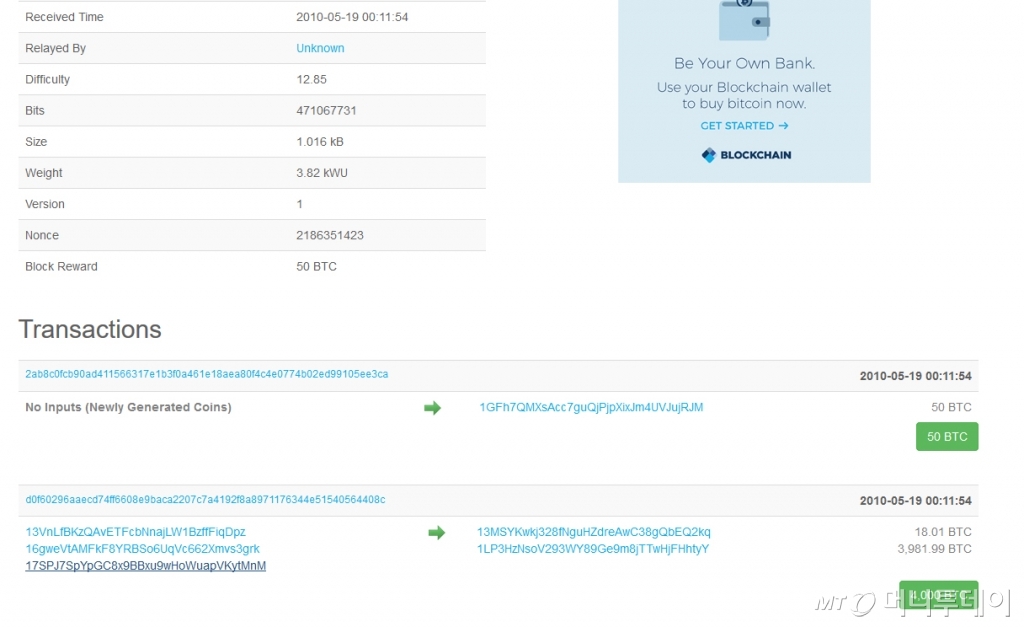Open transaction hash starting with d0f60296aaecd
This screenshot has height=627, width=1024.
tap(205, 499)
